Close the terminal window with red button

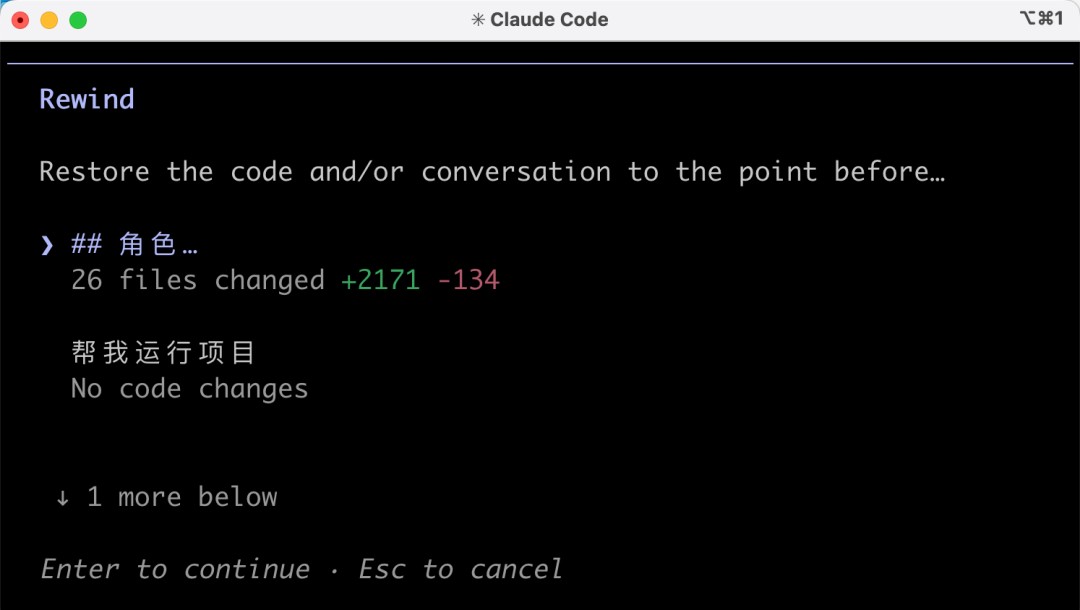21,21
